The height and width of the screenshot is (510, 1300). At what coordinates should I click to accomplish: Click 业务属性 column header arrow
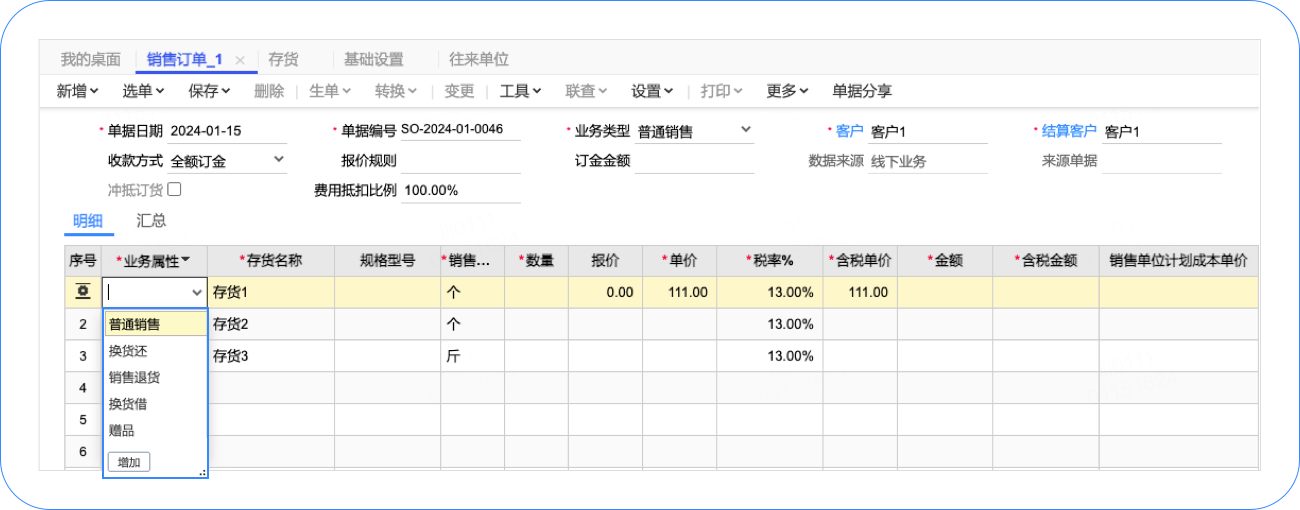pos(186,261)
